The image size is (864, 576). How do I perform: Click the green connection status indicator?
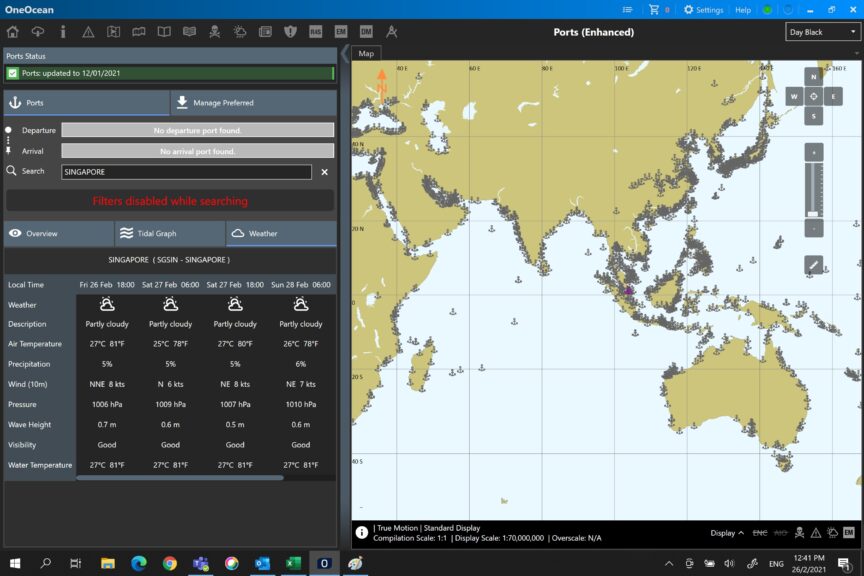[767, 10]
